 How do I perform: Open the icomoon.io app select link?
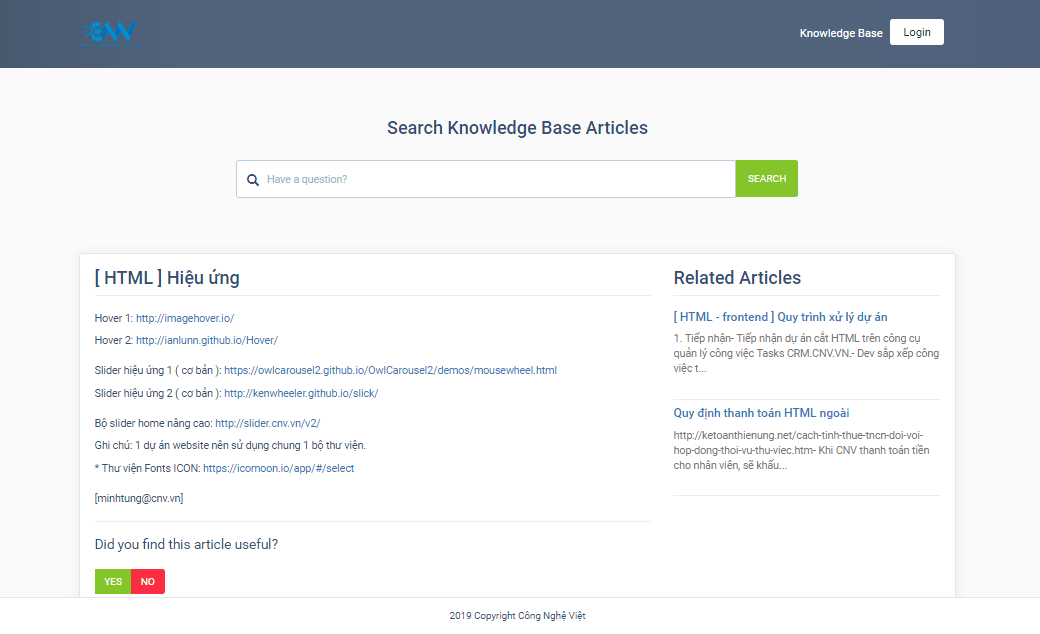coord(279,468)
